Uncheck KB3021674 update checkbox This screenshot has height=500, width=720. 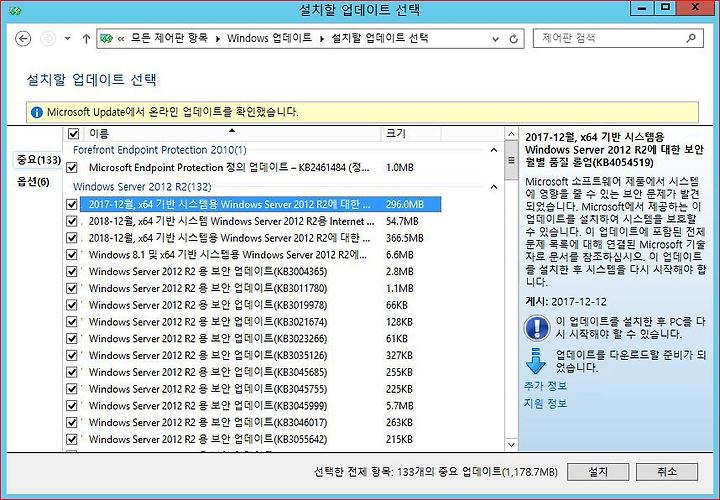click(72, 322)
